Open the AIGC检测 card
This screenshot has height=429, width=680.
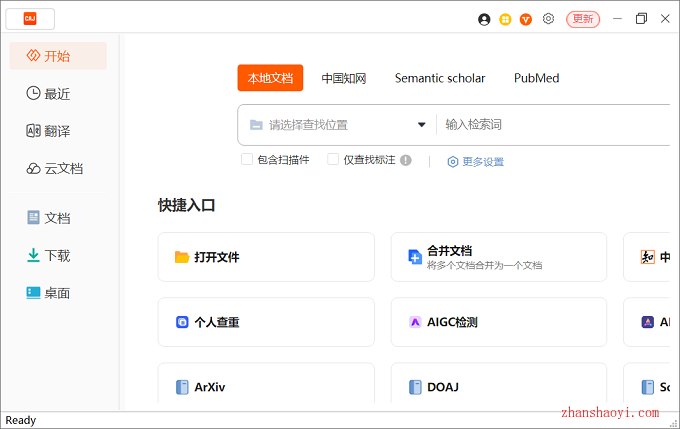coord(499,322)
